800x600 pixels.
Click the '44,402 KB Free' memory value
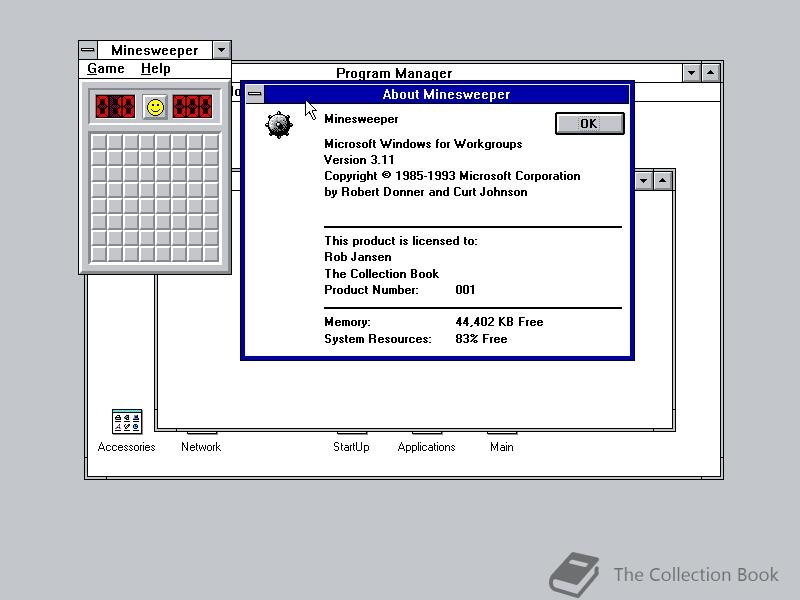click(499, 322)
